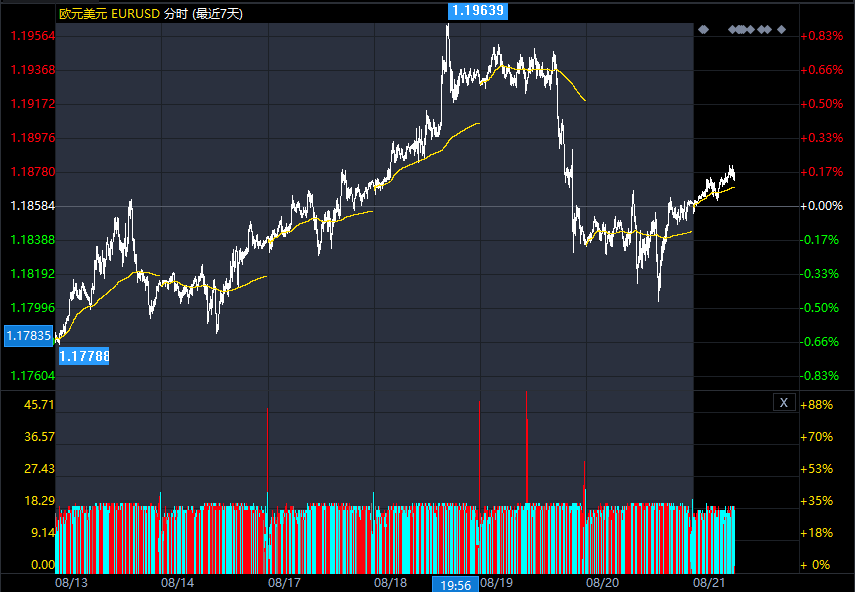The width and height of the screenshot is (855, 592).
Task: Click the +0.66% percentage label
Action: point(822,70)
